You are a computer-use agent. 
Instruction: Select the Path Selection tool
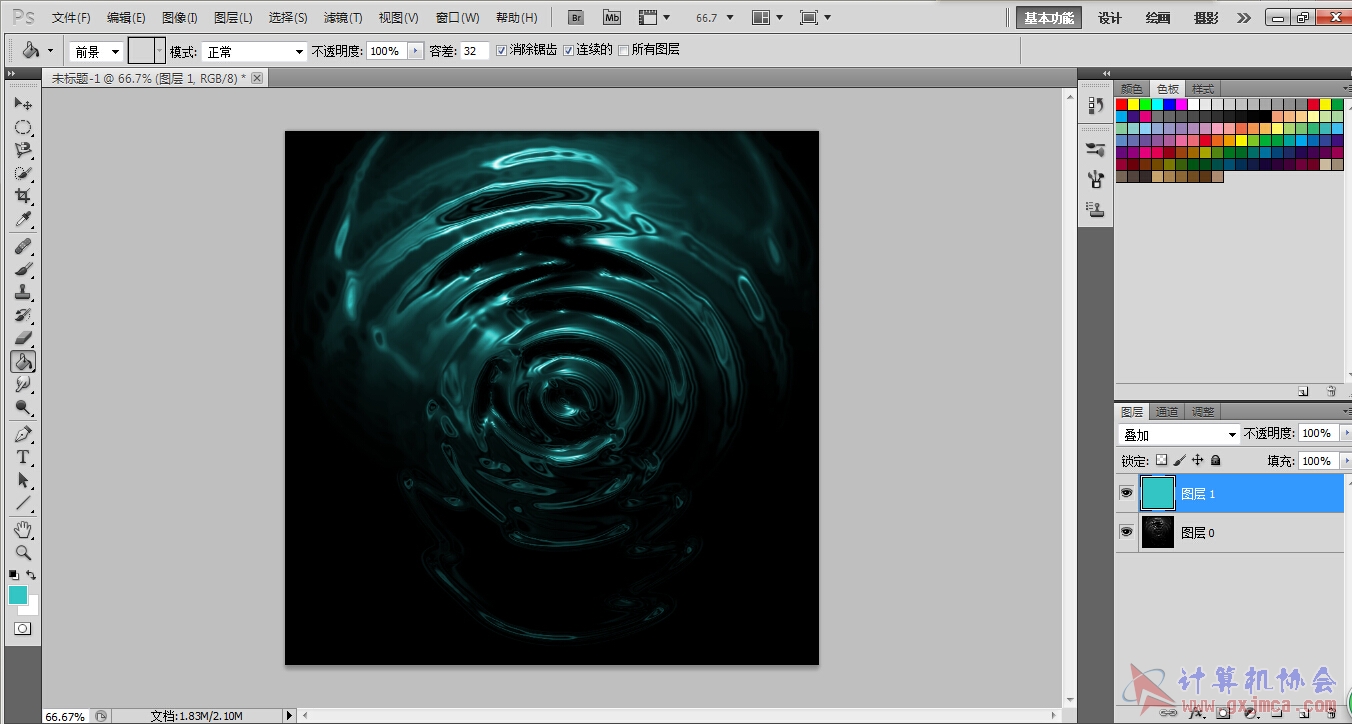pyautogui.click(x=23, y=480)
